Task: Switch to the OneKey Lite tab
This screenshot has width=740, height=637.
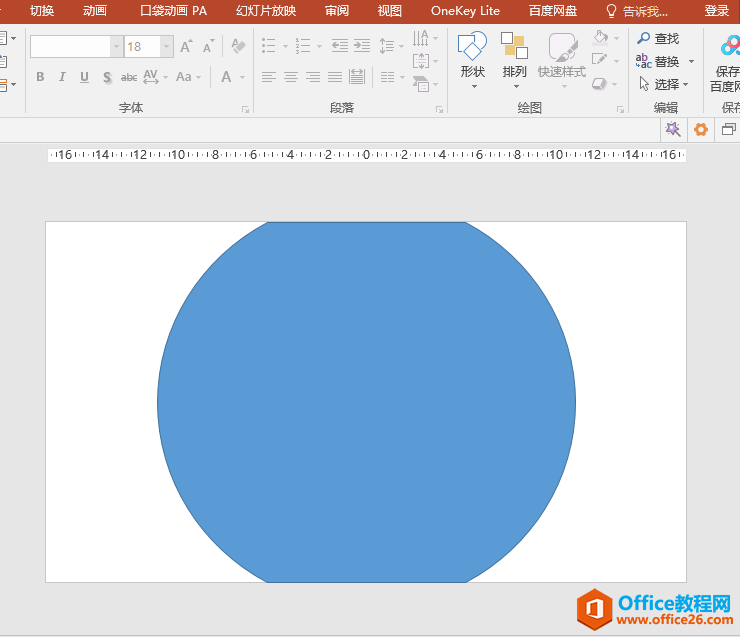Action: (x=465, y=11)
